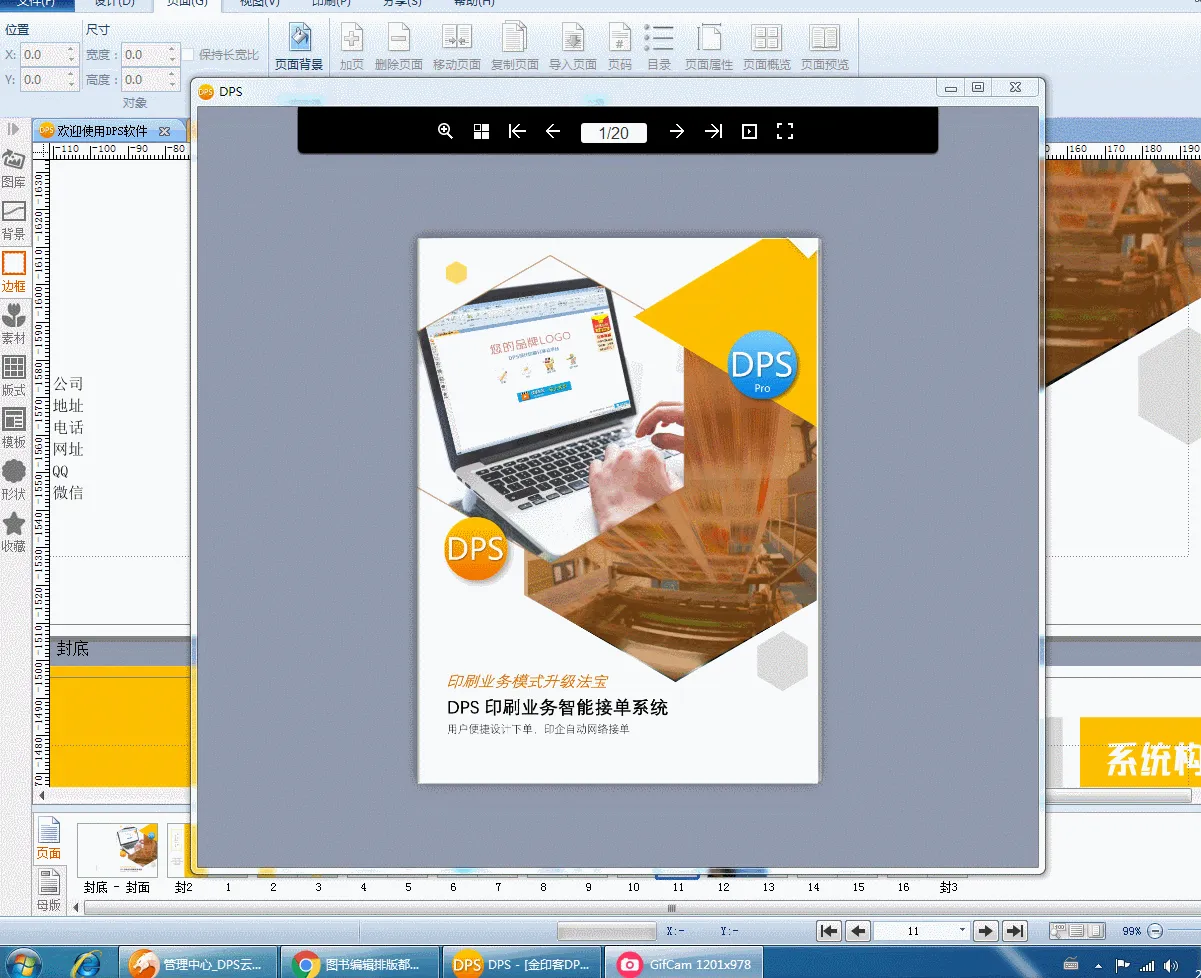Viewport: 1201px width, 978px height.
Task: Go to next page in preview
Action: point(677,131)
